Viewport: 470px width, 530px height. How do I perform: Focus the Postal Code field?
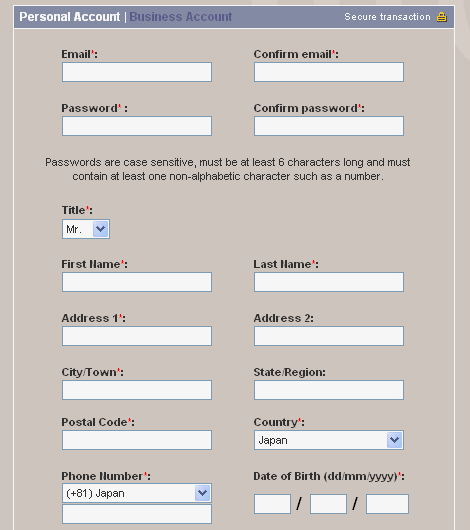(137, 440)
